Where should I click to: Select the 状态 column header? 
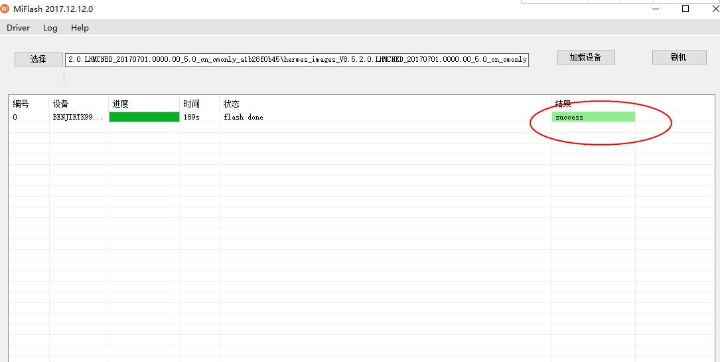click(x=231, y=104)
